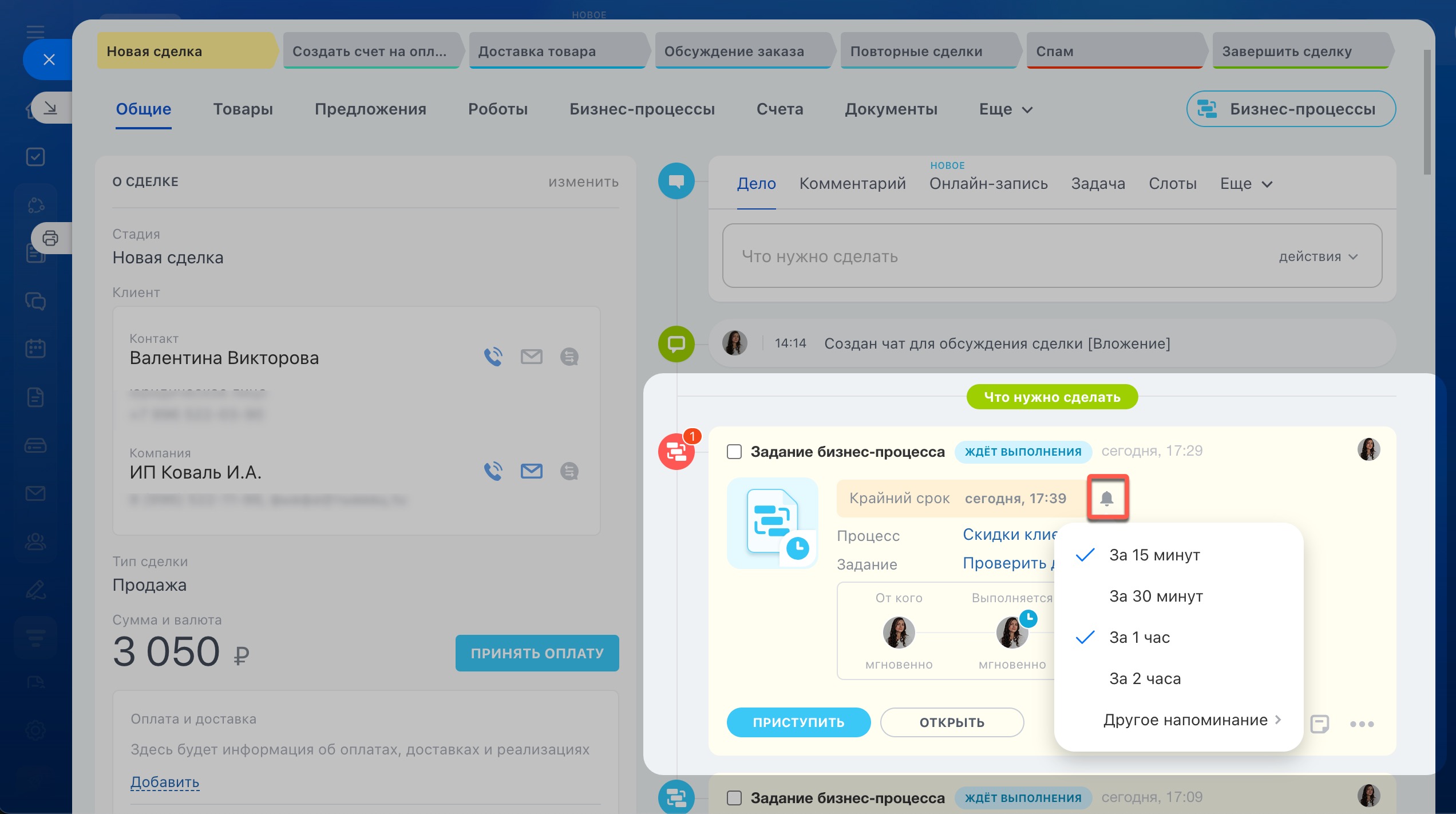Select the 'Общие' tab

(x=144, y=109)
